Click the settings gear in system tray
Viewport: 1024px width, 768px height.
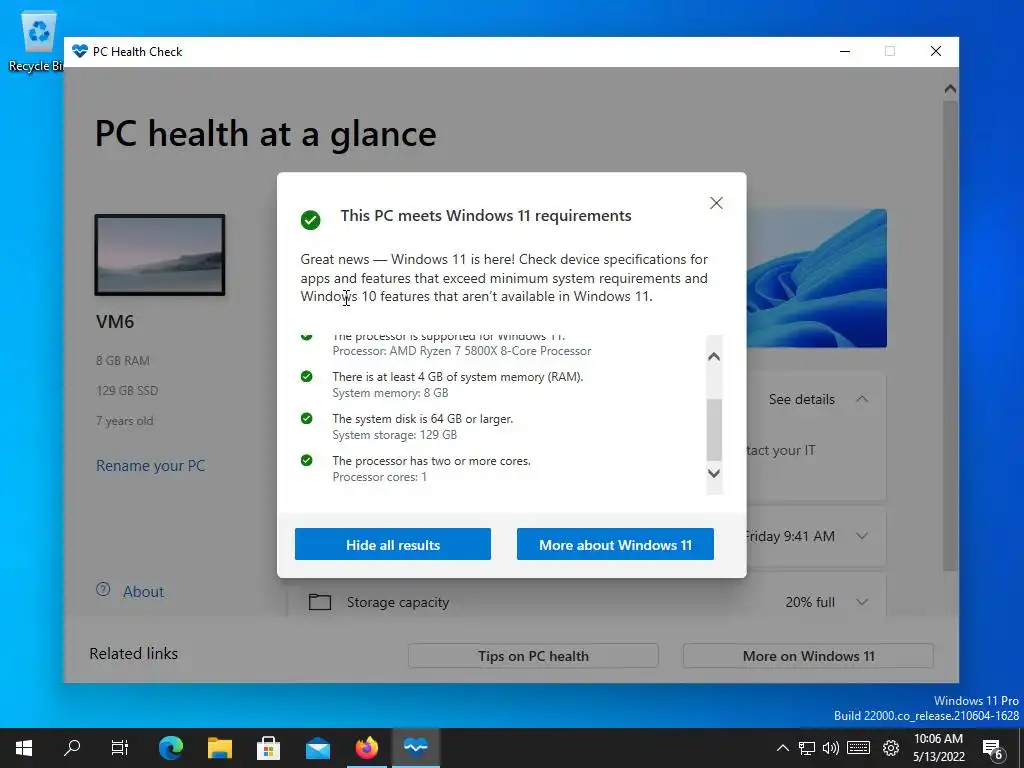(891, 748)
